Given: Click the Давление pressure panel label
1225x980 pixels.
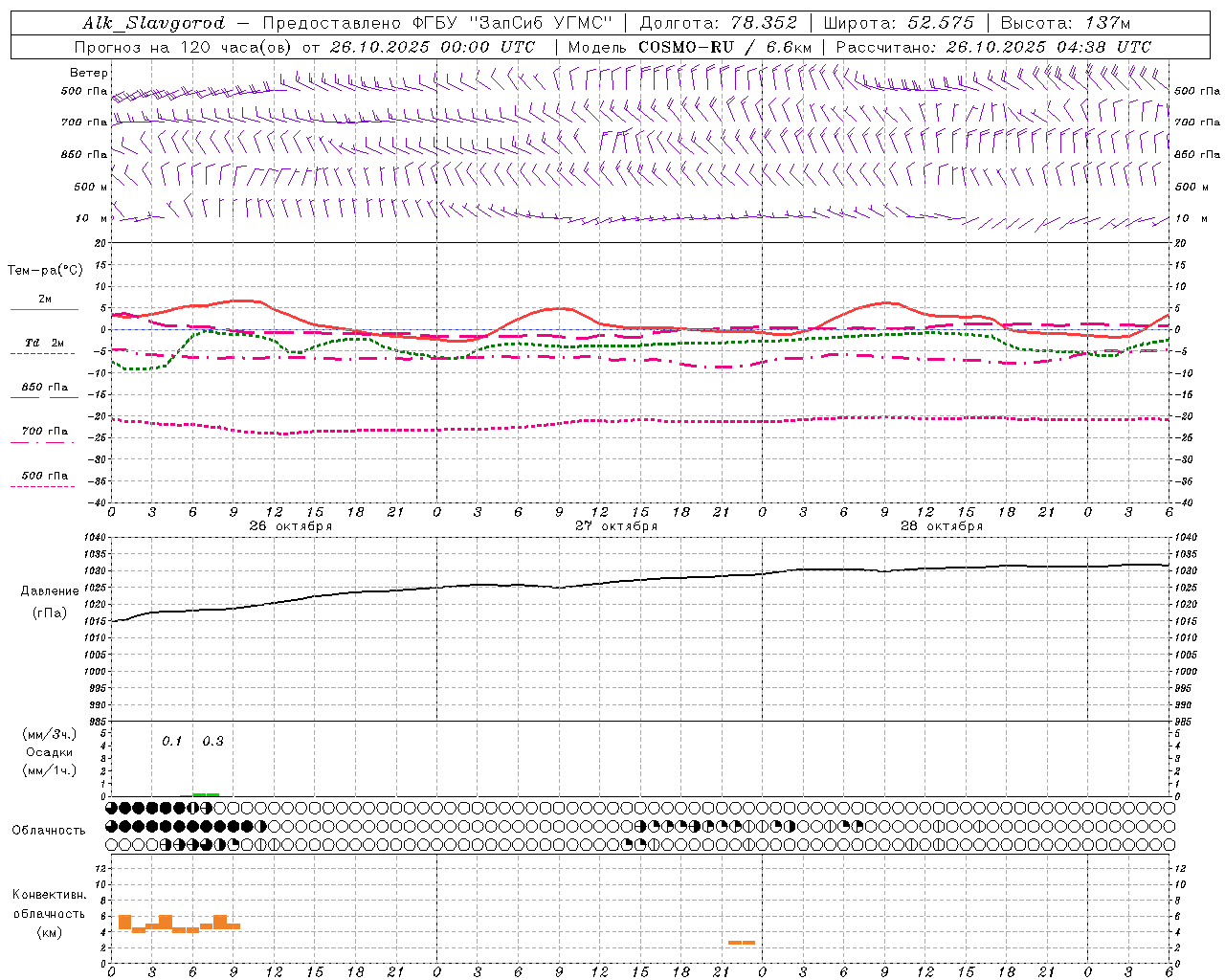Looking at the screenshot, I should point(50,591).
